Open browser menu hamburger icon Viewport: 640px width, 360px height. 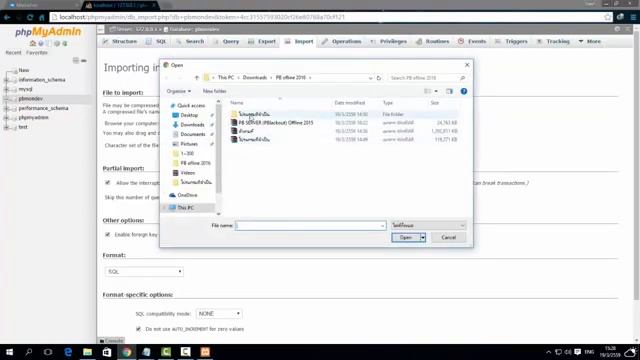633,17
